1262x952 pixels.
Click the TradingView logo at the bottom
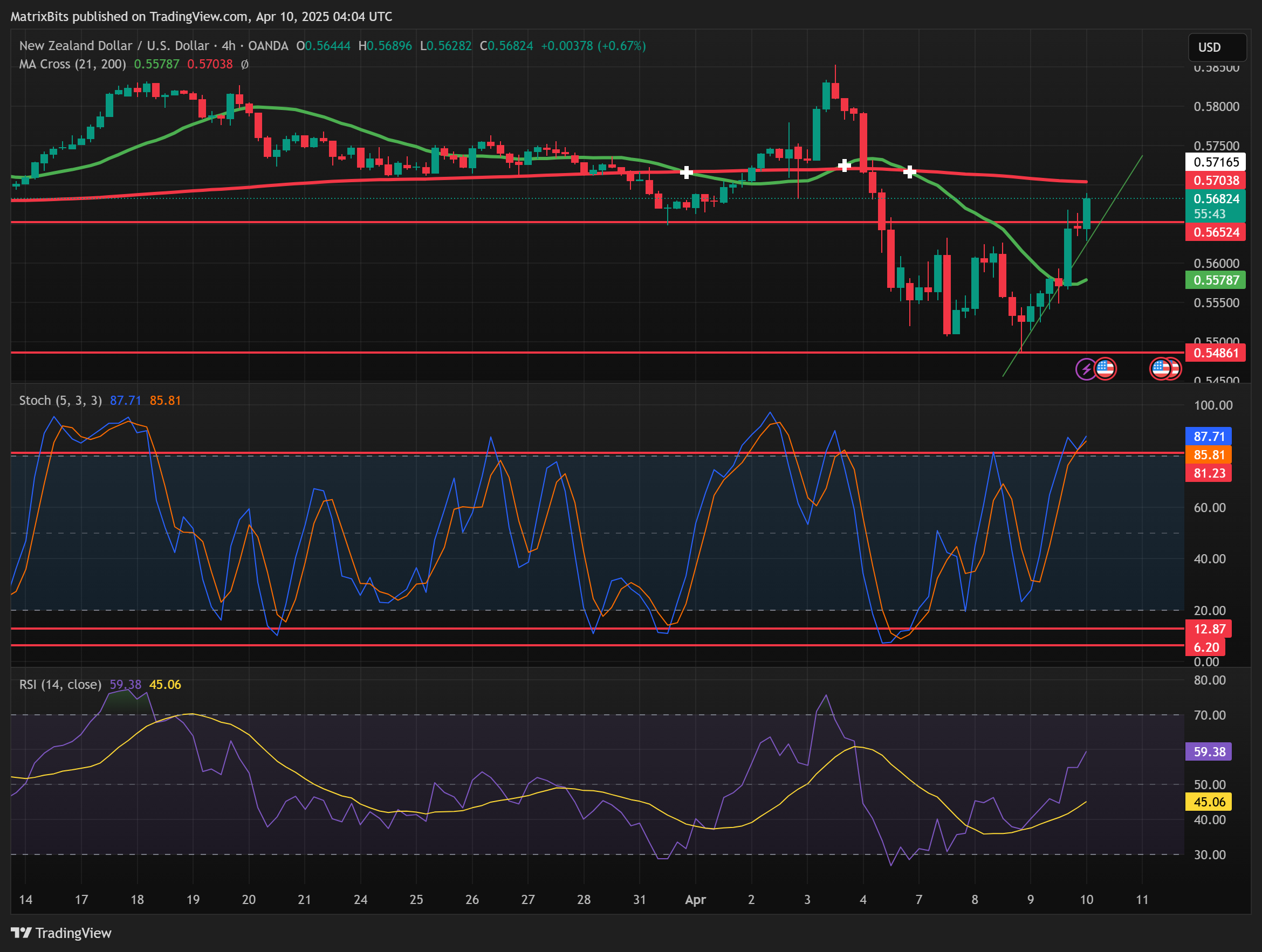click(x=61, y=933)
